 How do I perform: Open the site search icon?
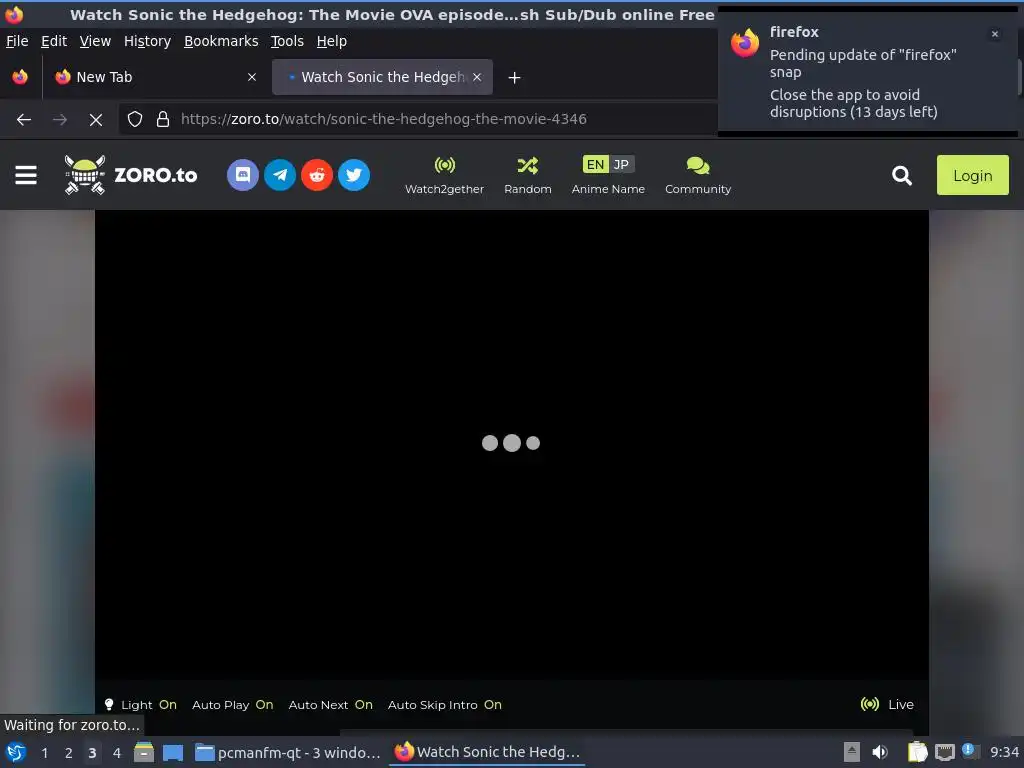pos(902,175)
